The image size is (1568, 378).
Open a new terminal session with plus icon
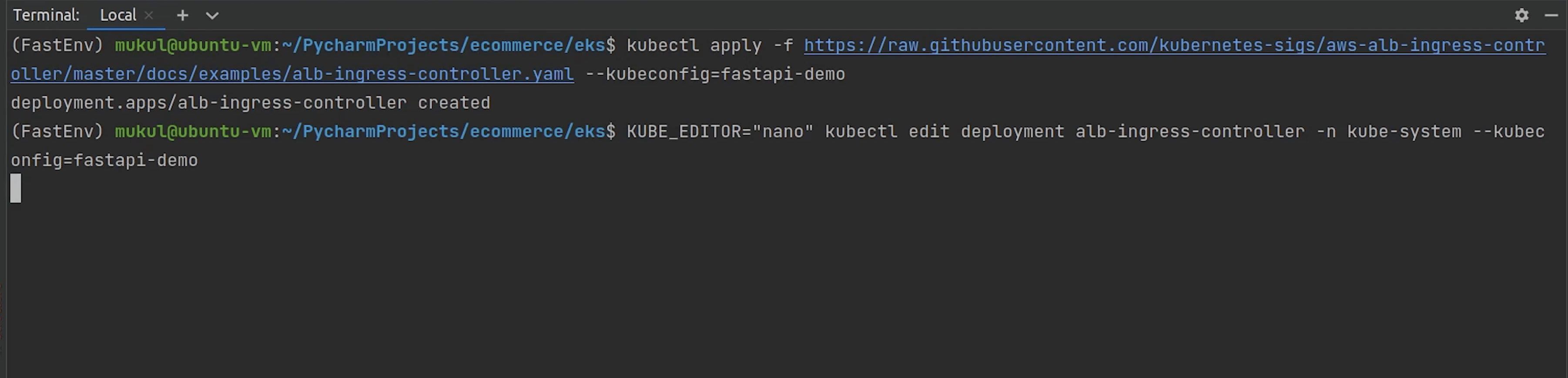[x=182, y=15]
